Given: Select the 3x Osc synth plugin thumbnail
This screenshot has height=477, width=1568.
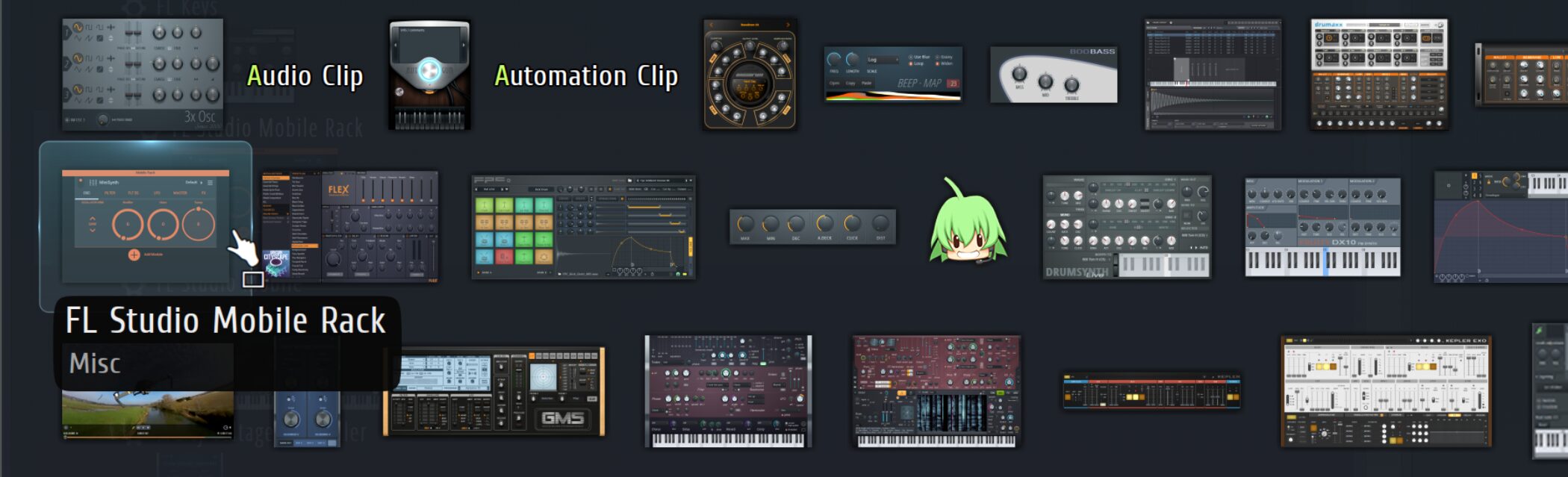Looking at the screenshot, I should coord(143,74).
